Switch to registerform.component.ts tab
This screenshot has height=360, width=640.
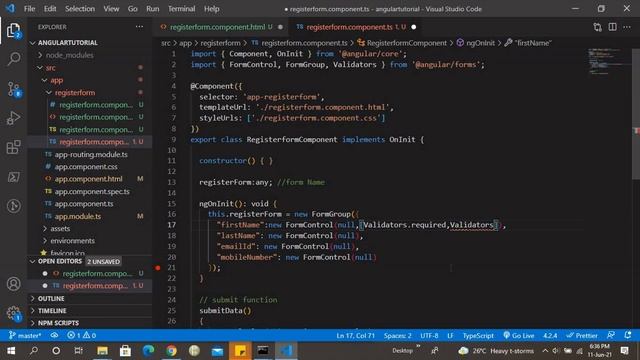pyautogui.click(x=355, y=27)
